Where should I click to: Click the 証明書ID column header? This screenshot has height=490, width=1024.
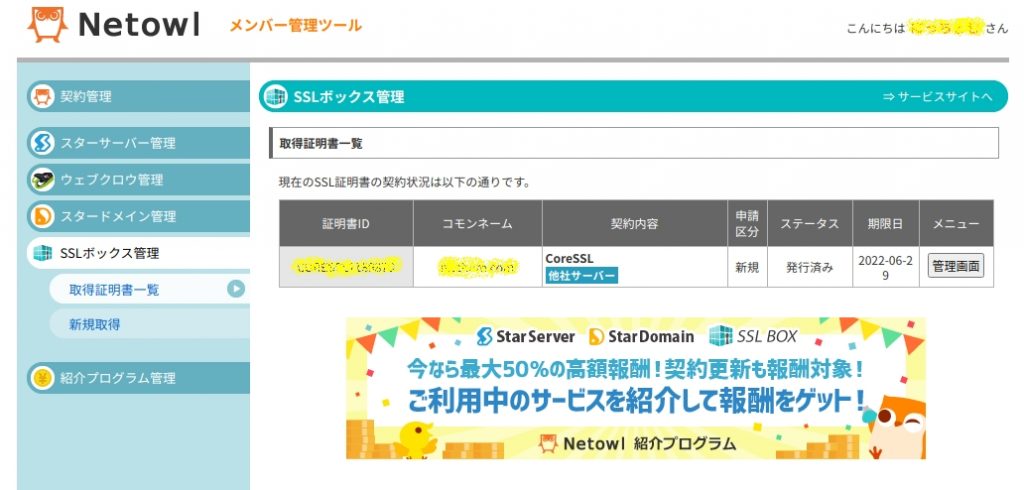tap(346, 223)
